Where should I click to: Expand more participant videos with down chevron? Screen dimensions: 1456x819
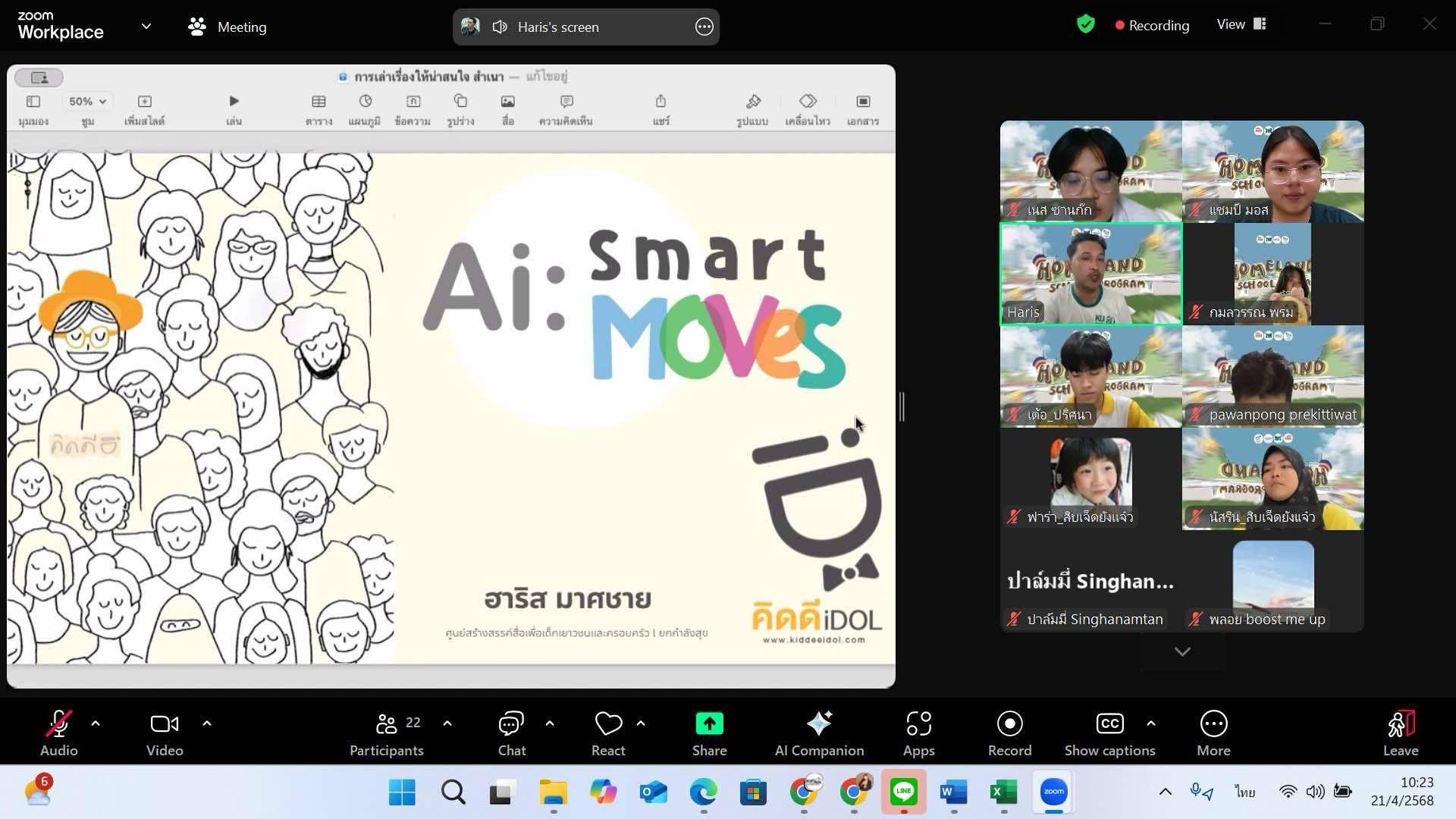point(1182,652)
